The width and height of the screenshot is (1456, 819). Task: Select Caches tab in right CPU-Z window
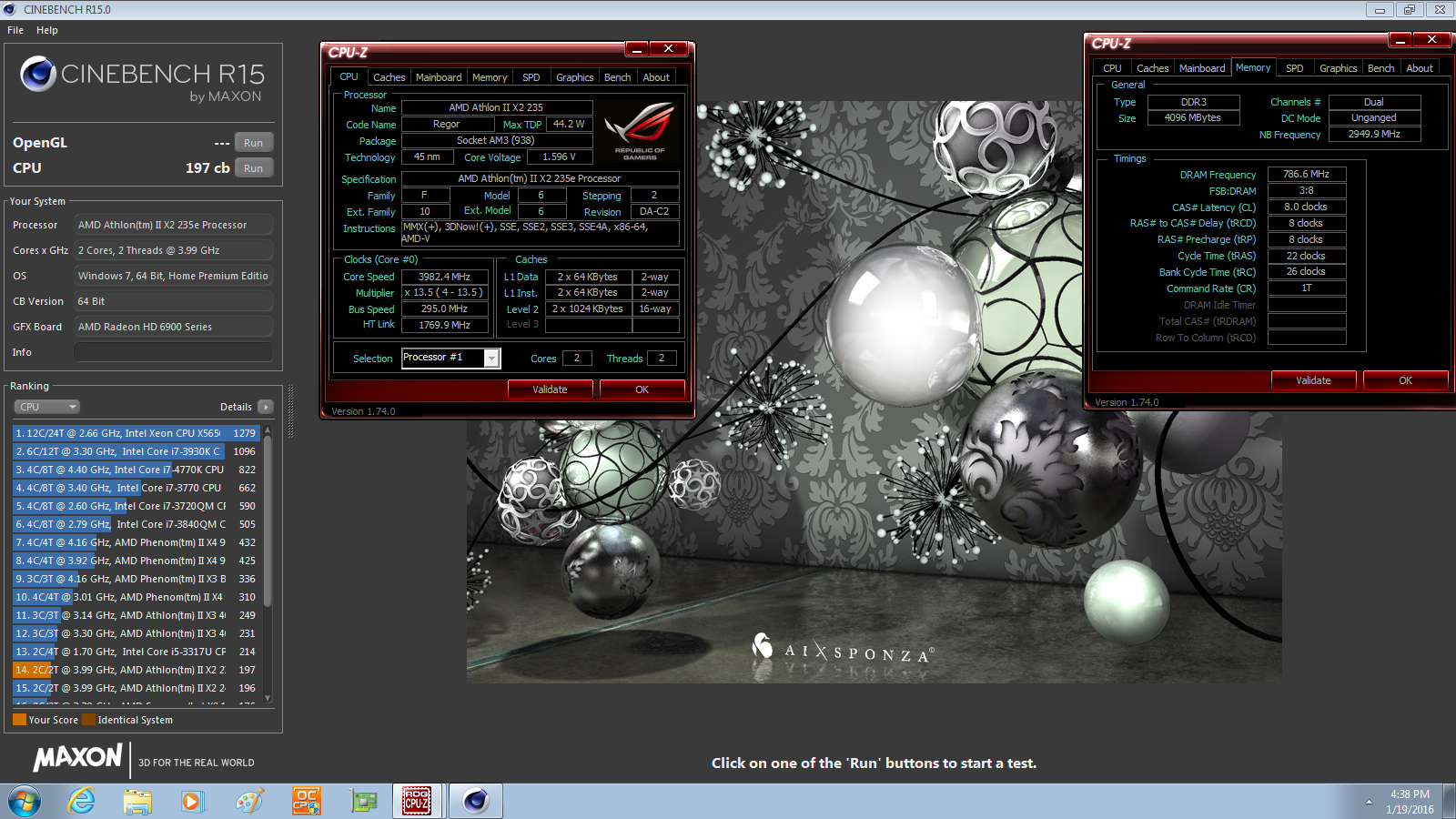1153,68
